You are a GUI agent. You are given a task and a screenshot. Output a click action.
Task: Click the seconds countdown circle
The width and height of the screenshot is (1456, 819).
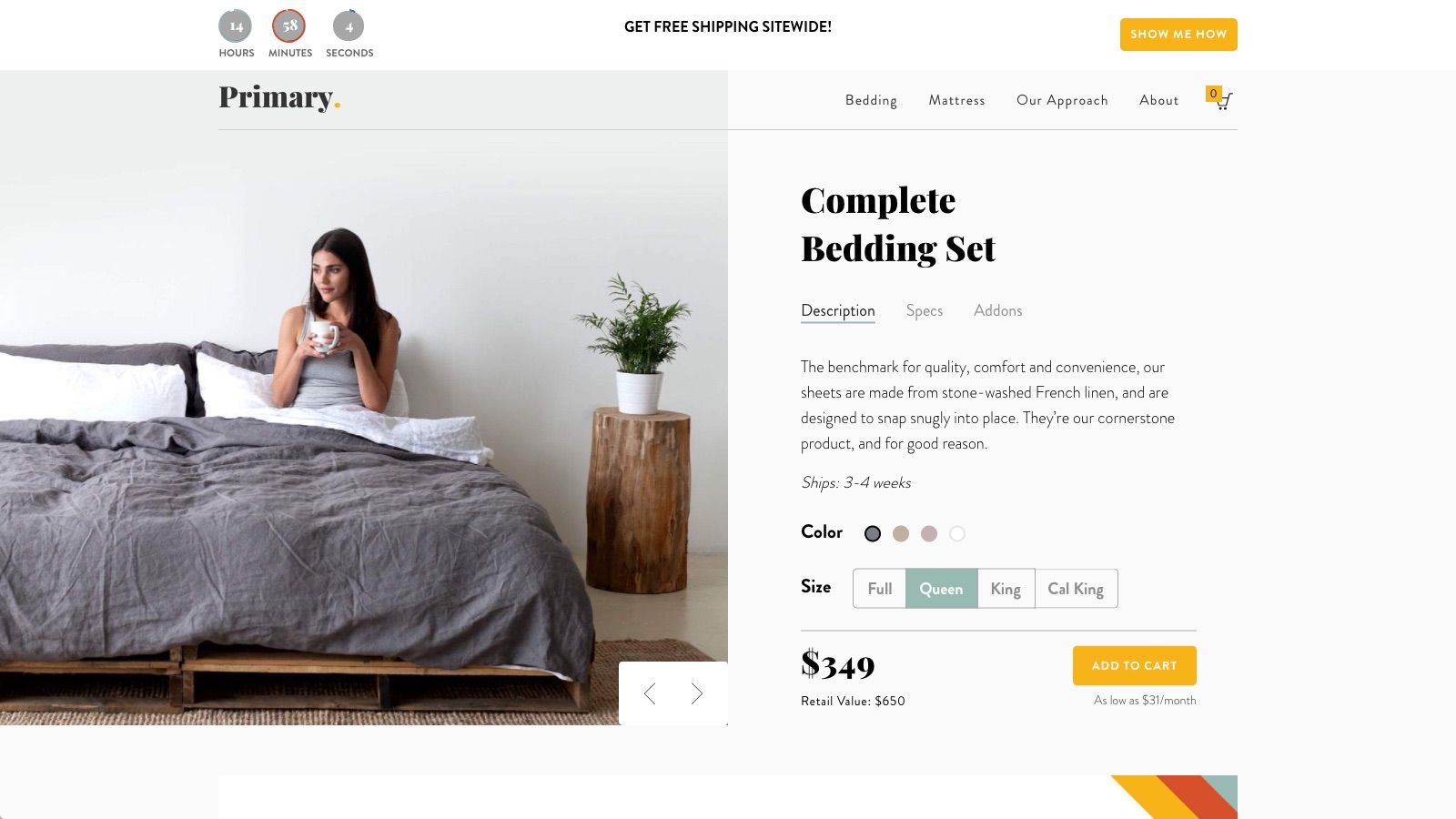[349, 26]
